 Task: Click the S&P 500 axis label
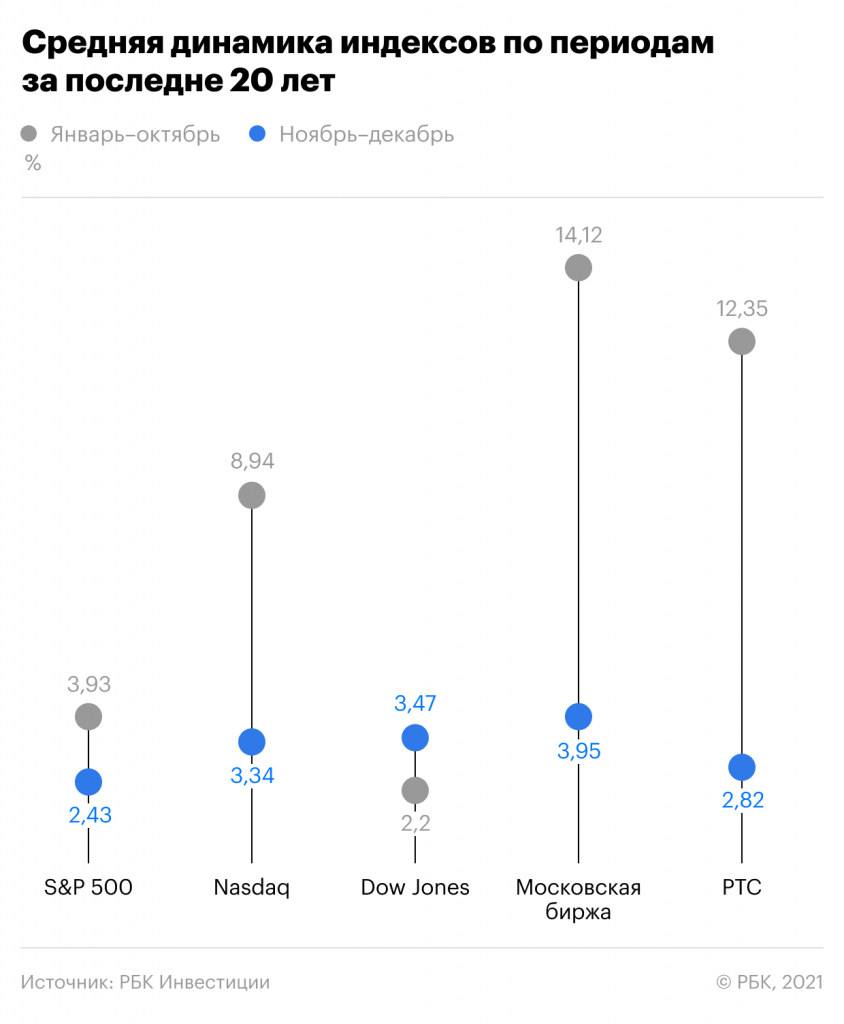(x=89, y=887)
